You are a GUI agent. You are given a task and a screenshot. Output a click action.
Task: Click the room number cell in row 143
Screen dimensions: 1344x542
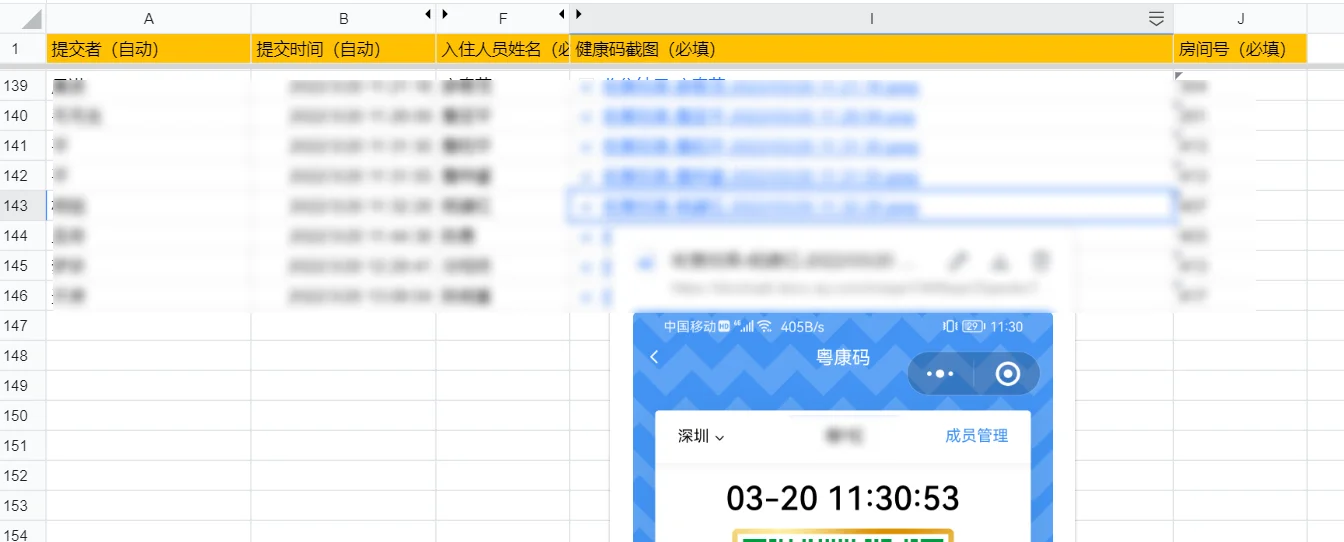1240,206
